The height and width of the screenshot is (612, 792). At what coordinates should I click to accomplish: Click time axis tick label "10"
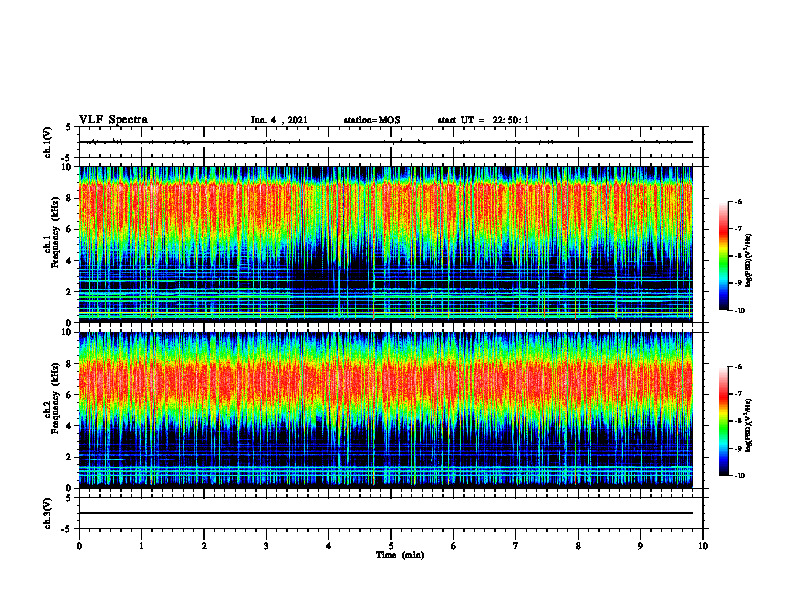pyautogui.click(x=703, y=546)
